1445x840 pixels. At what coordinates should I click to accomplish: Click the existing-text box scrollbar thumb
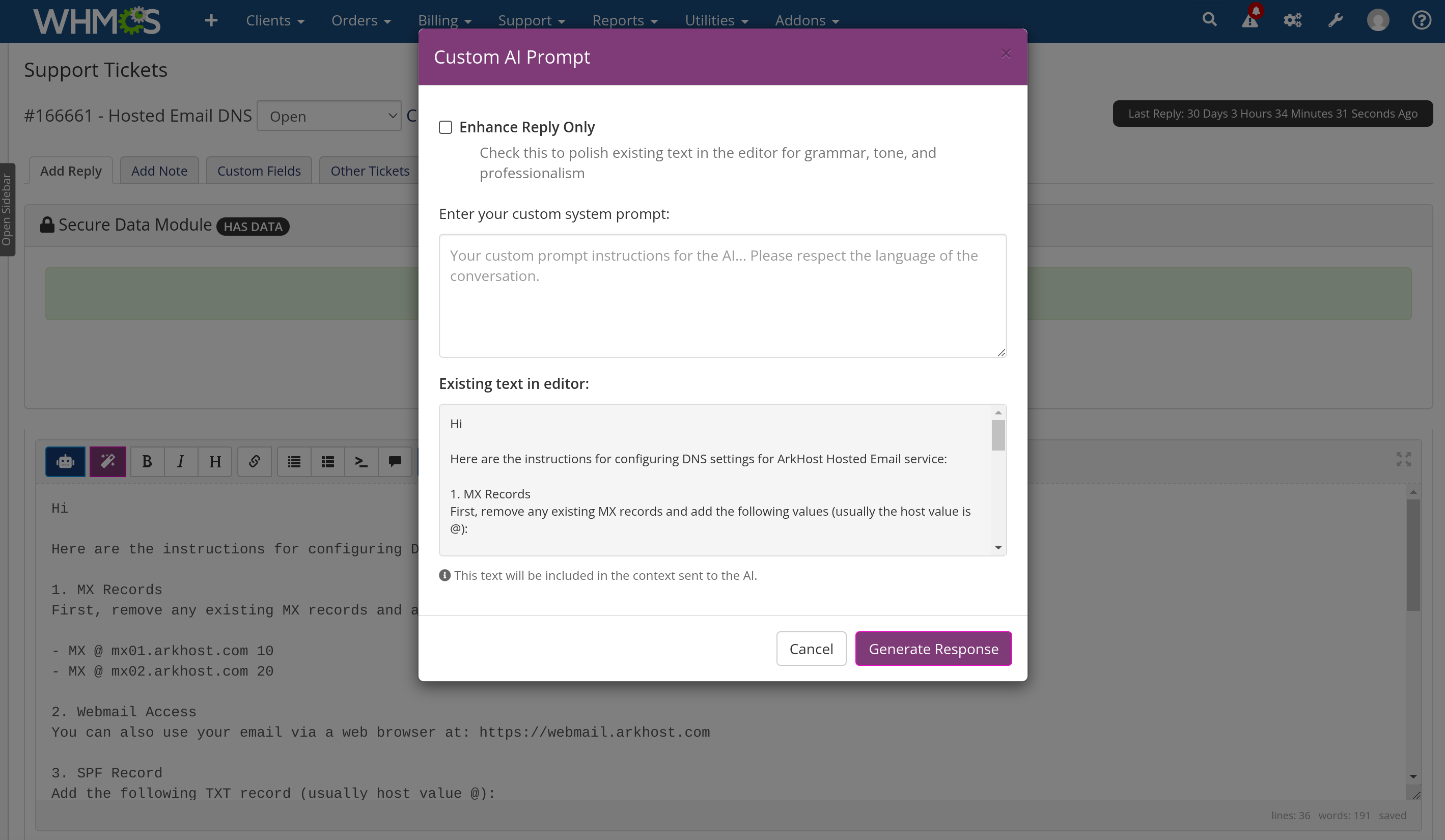coord(998,435)
